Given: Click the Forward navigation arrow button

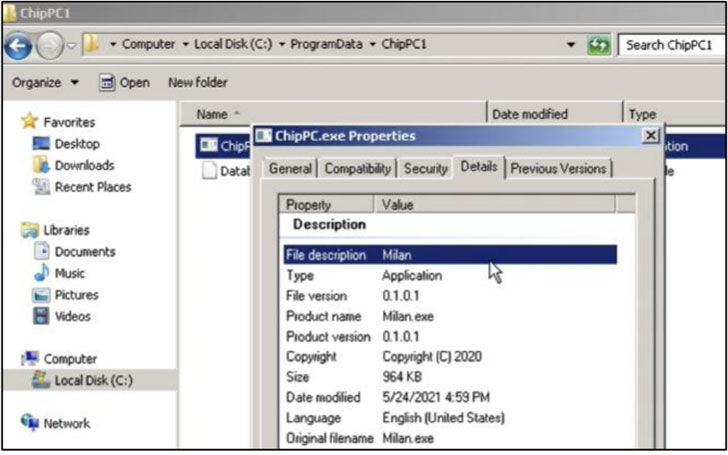Looking at the screenshot, I should 49,46.
